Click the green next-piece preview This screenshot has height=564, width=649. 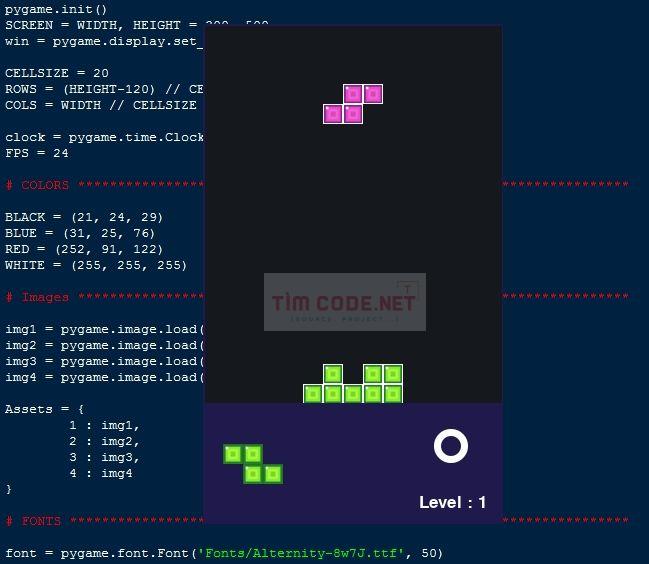(253, 464)
